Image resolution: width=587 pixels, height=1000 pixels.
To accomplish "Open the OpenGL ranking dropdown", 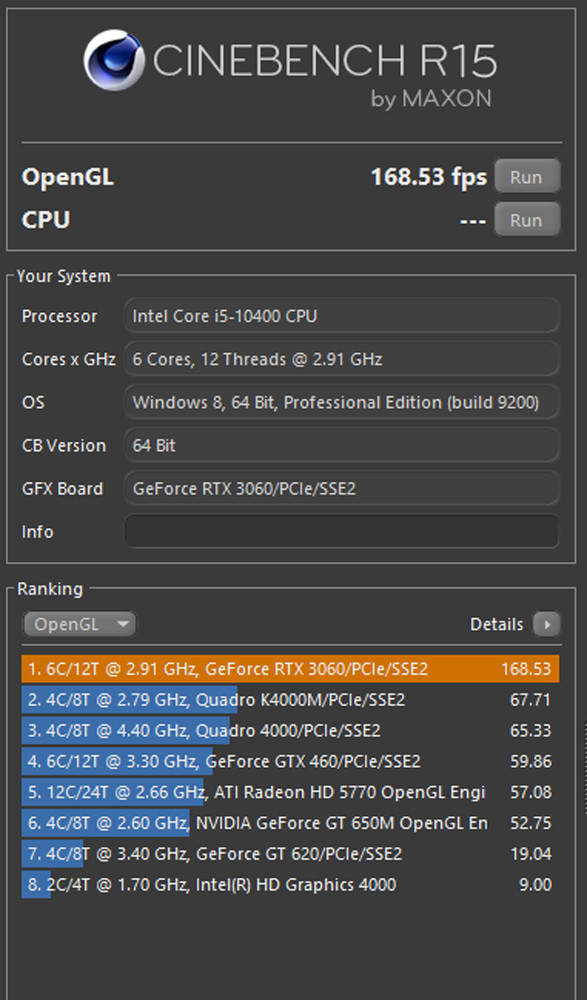I will tap(80, 624).
